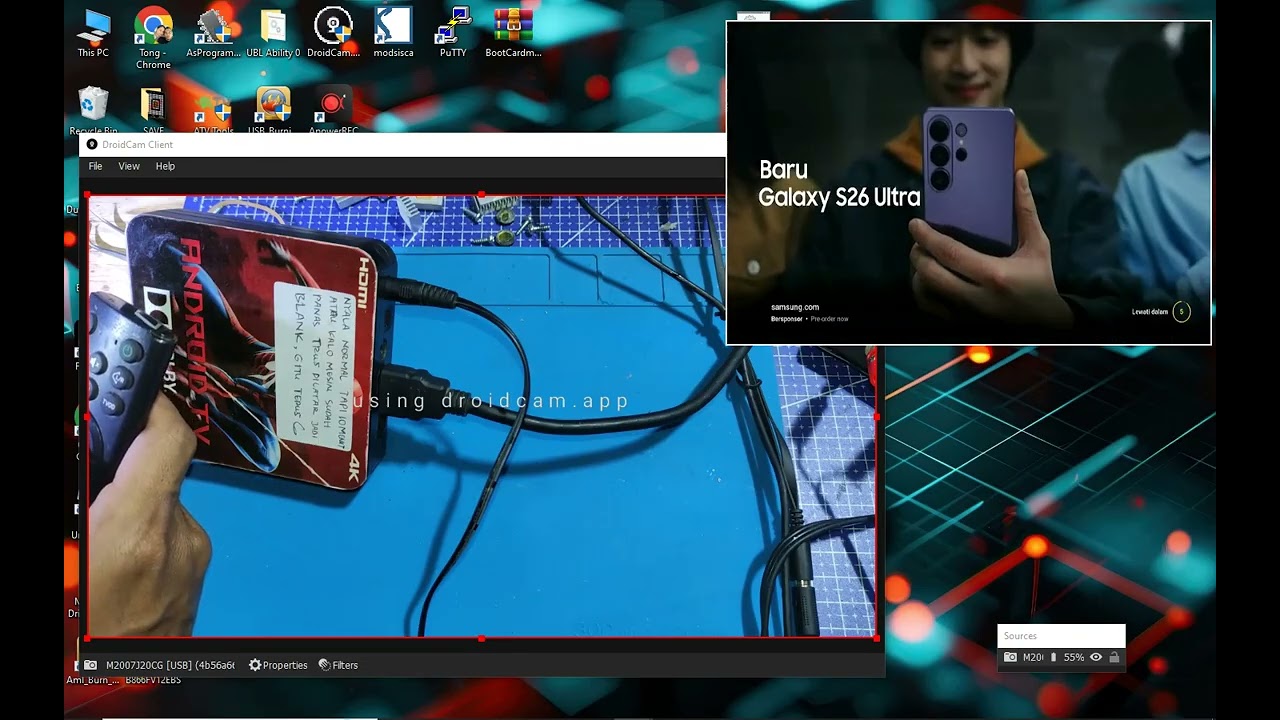Launch the Tong - Chrome shortcut

153,39
